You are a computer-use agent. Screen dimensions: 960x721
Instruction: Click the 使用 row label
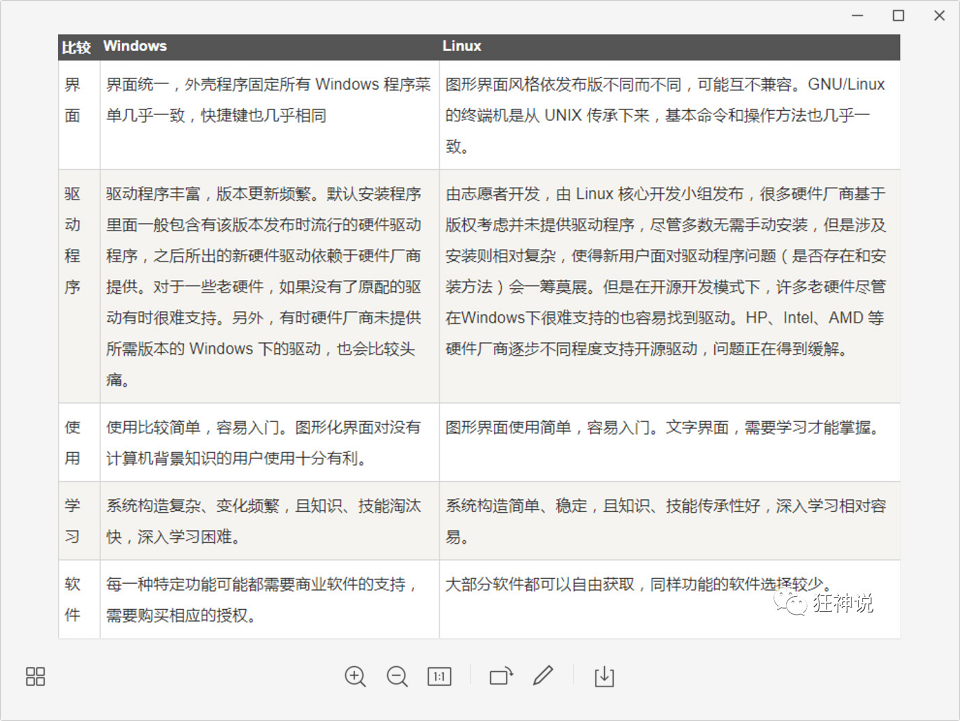[72, 443]
